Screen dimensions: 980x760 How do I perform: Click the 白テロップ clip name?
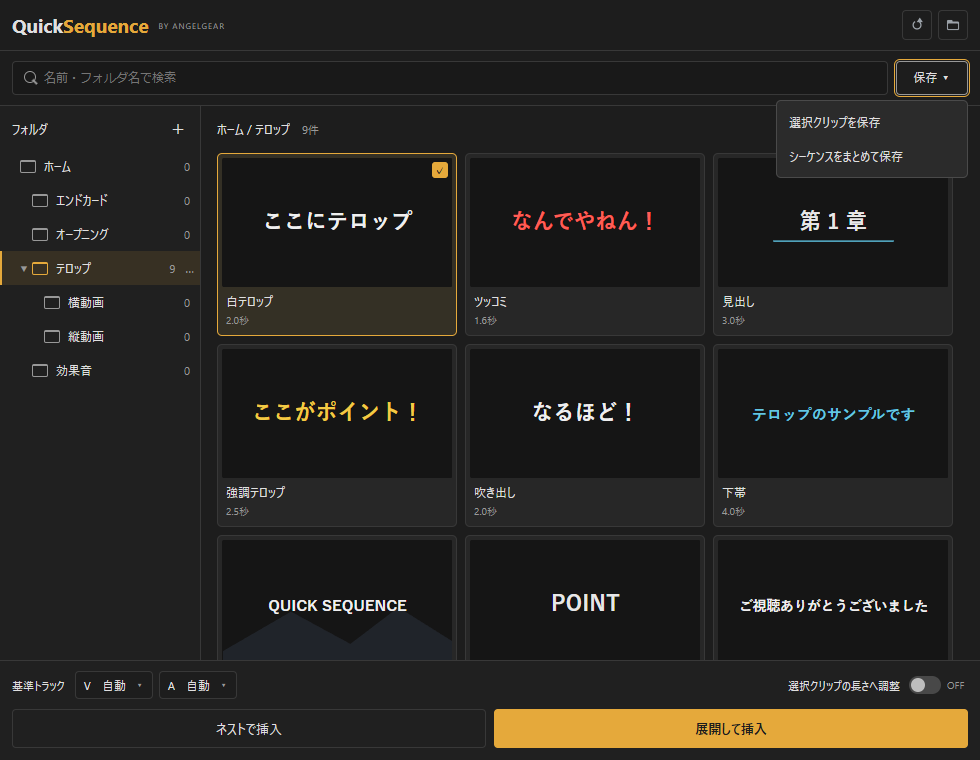click(249, 301)
